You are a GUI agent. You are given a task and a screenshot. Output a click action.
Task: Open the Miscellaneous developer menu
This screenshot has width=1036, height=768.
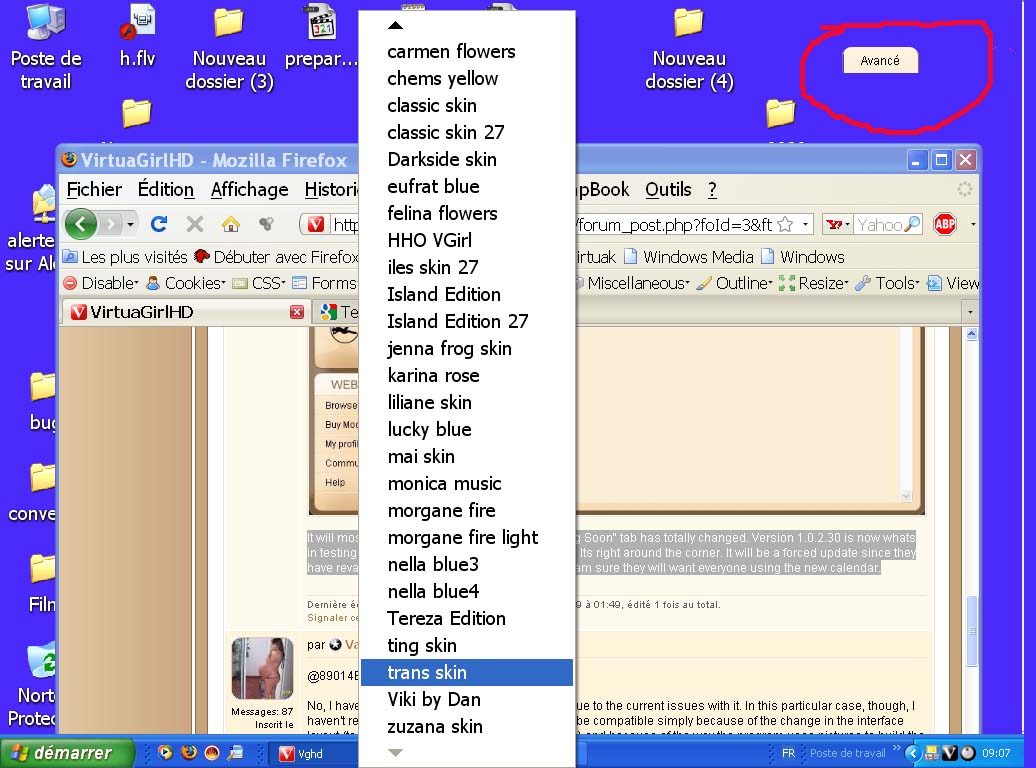point(632,284)
